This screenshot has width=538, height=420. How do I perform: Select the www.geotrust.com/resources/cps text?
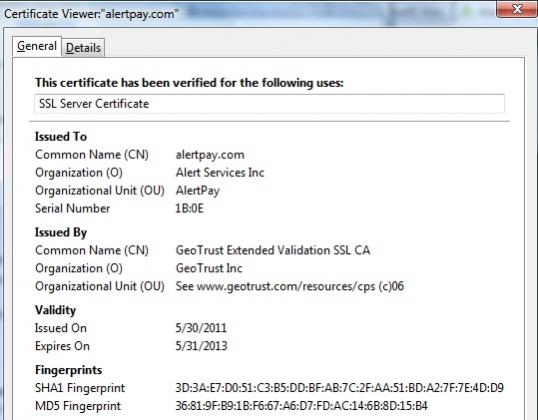286,286
